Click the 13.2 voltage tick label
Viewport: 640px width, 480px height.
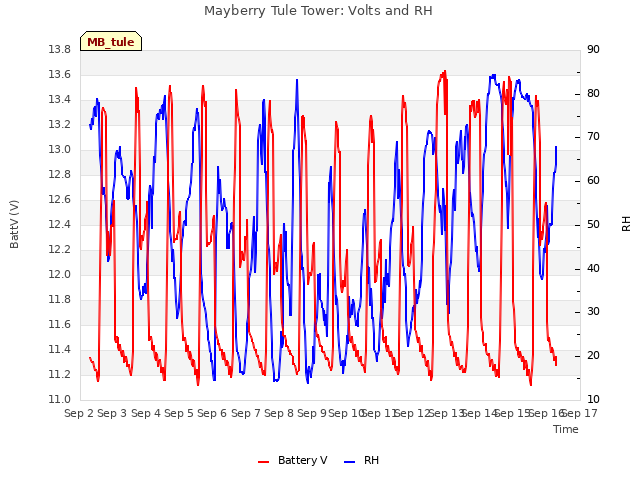(x=59, y=124)
